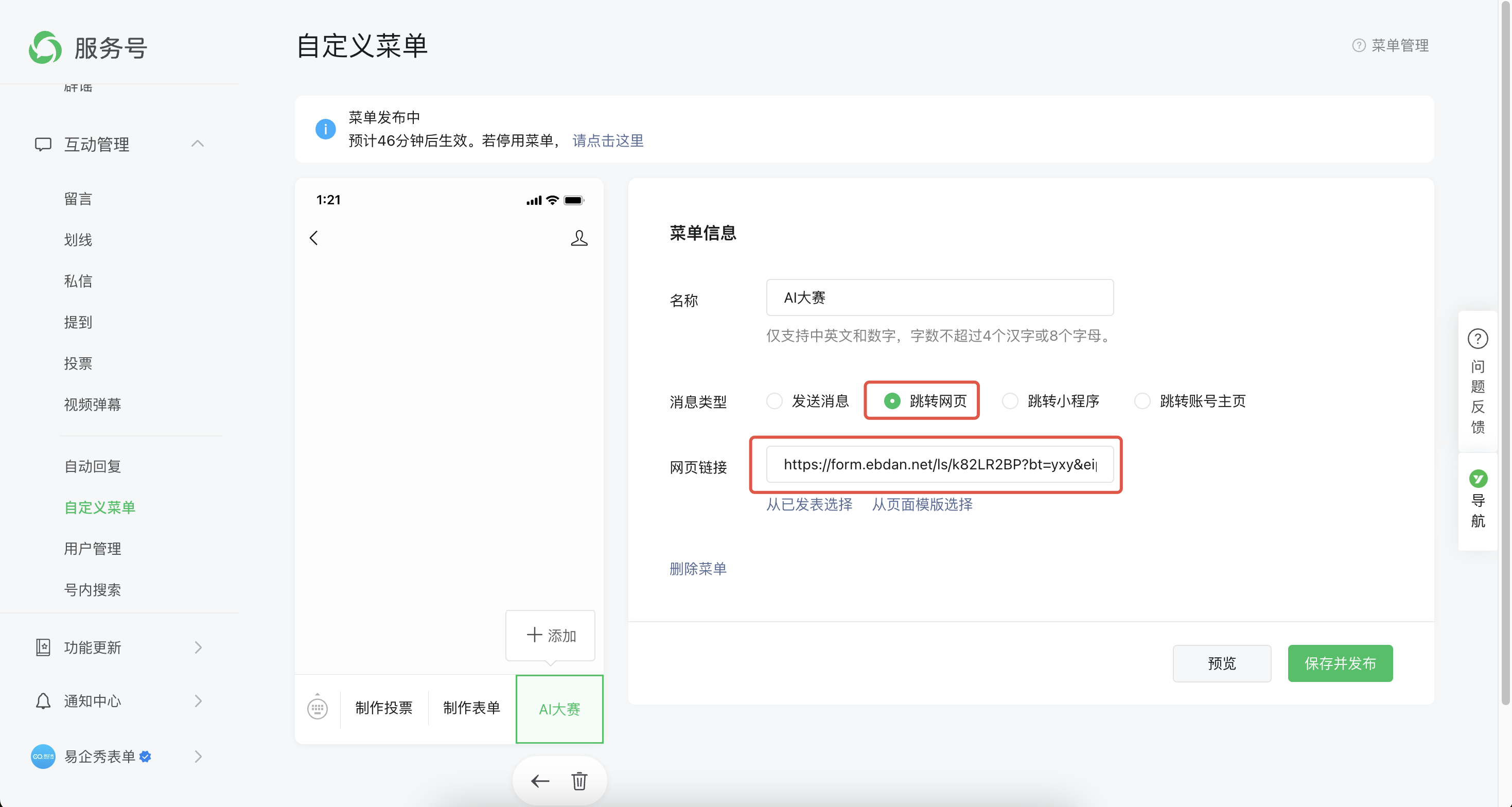Open 问题反馈 help icon on right
This screenshot has width=1512, height=807.
[x=1478, y=339]
